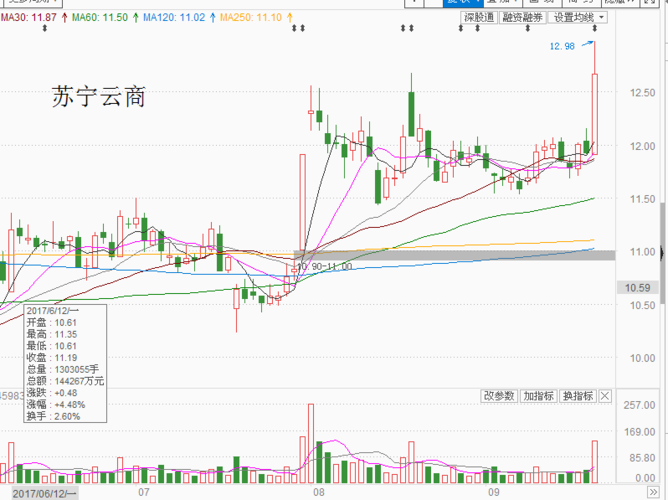
Task: Click the 总量 : 1303055手 tooltip row
Action: pos(62,369)
